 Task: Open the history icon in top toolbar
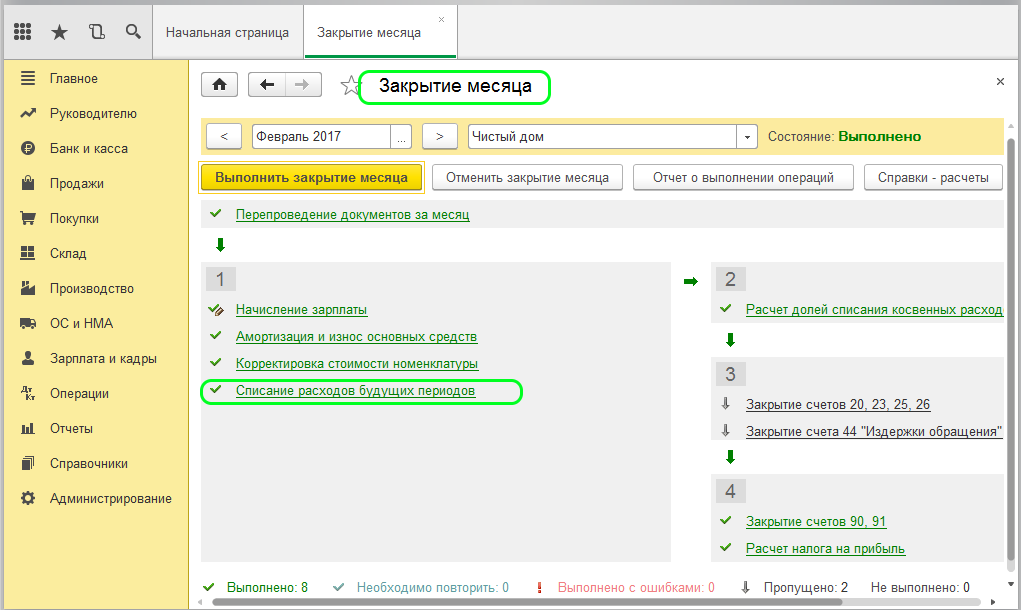tap(96, 32)
